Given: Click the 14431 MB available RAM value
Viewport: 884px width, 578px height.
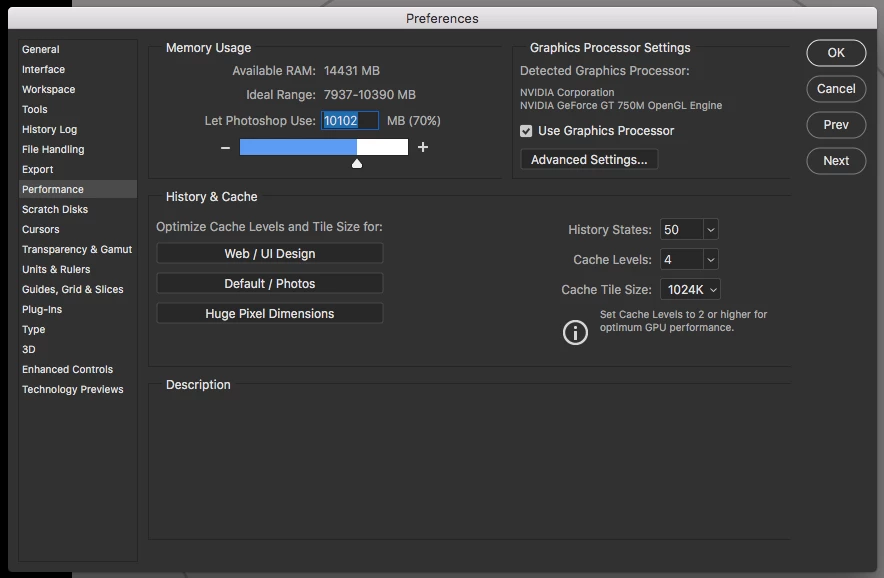Looking at the screenshot, I should coord(352,71).
